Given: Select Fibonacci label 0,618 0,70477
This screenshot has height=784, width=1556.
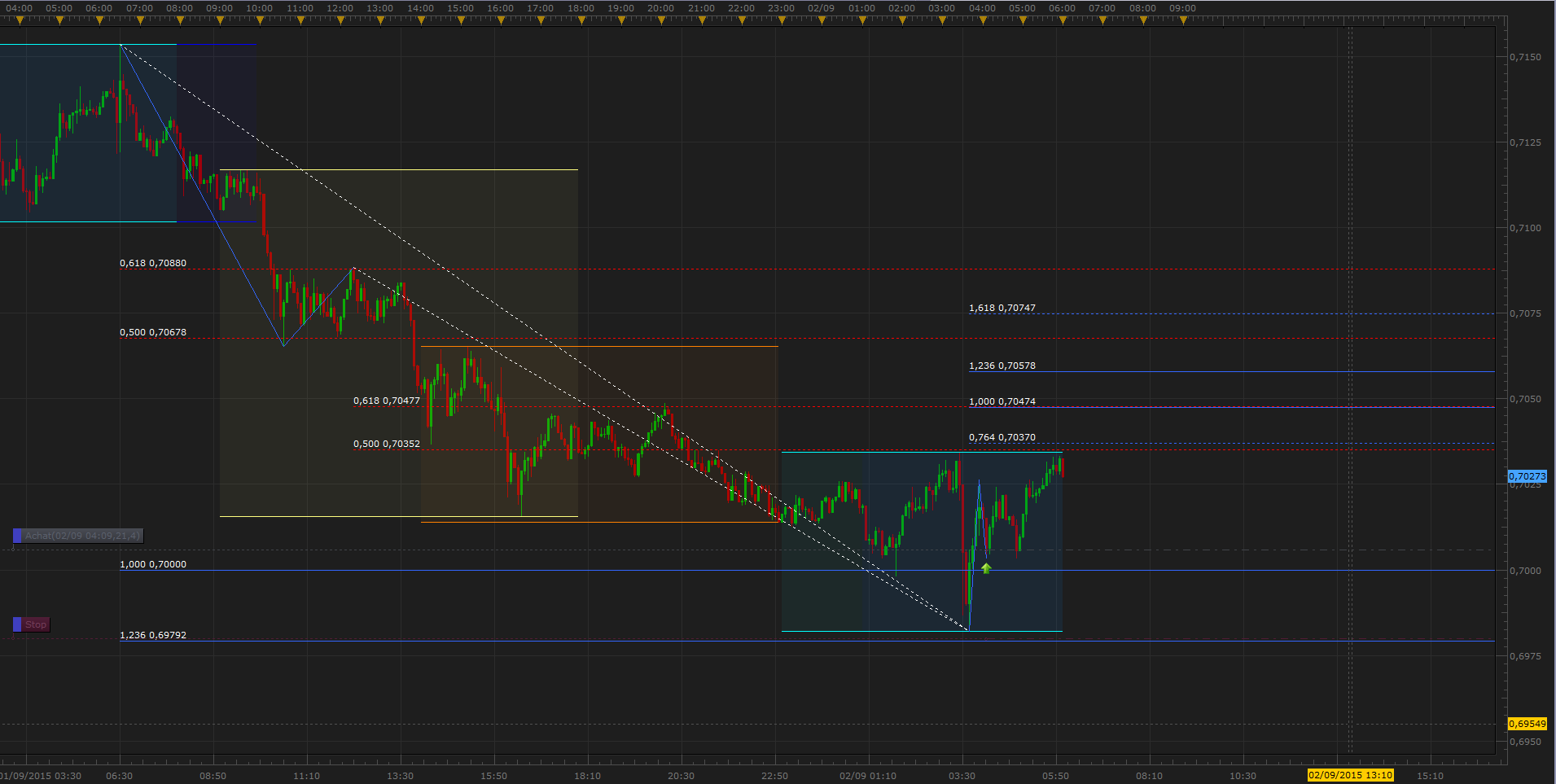Looking at the screenshot, I should [387, 401].
